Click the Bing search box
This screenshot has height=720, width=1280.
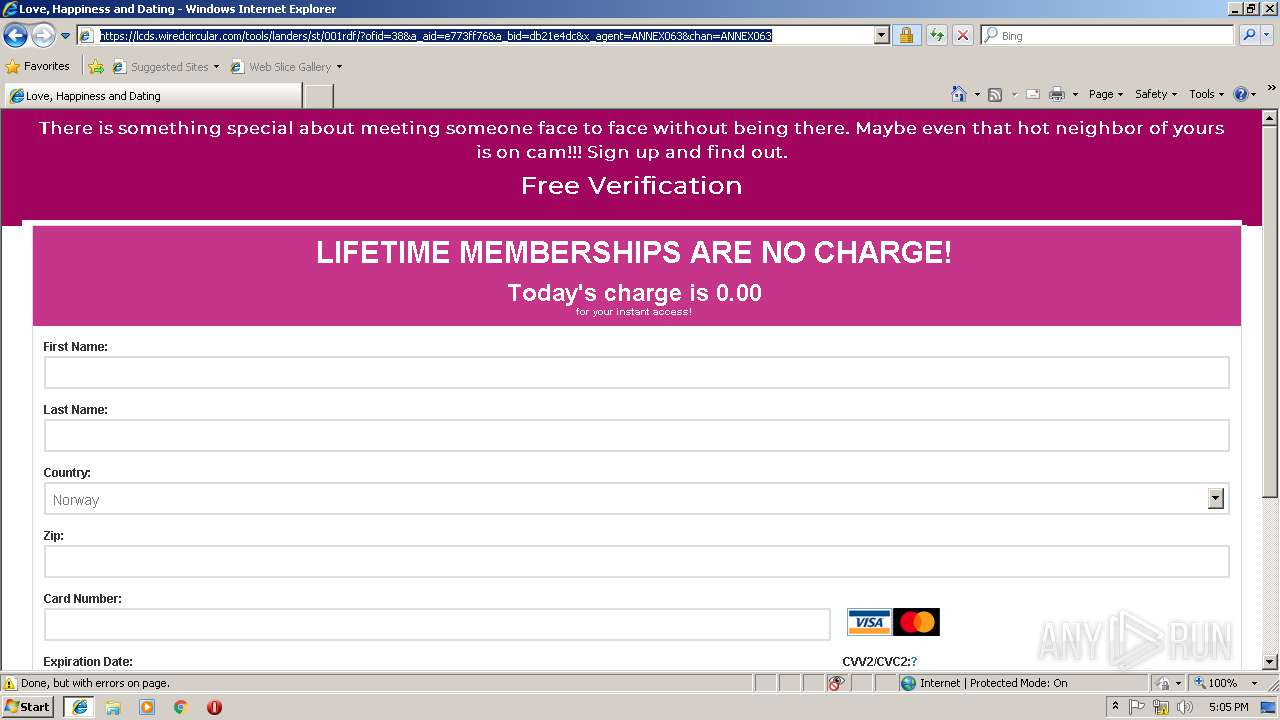[1108, 36]
